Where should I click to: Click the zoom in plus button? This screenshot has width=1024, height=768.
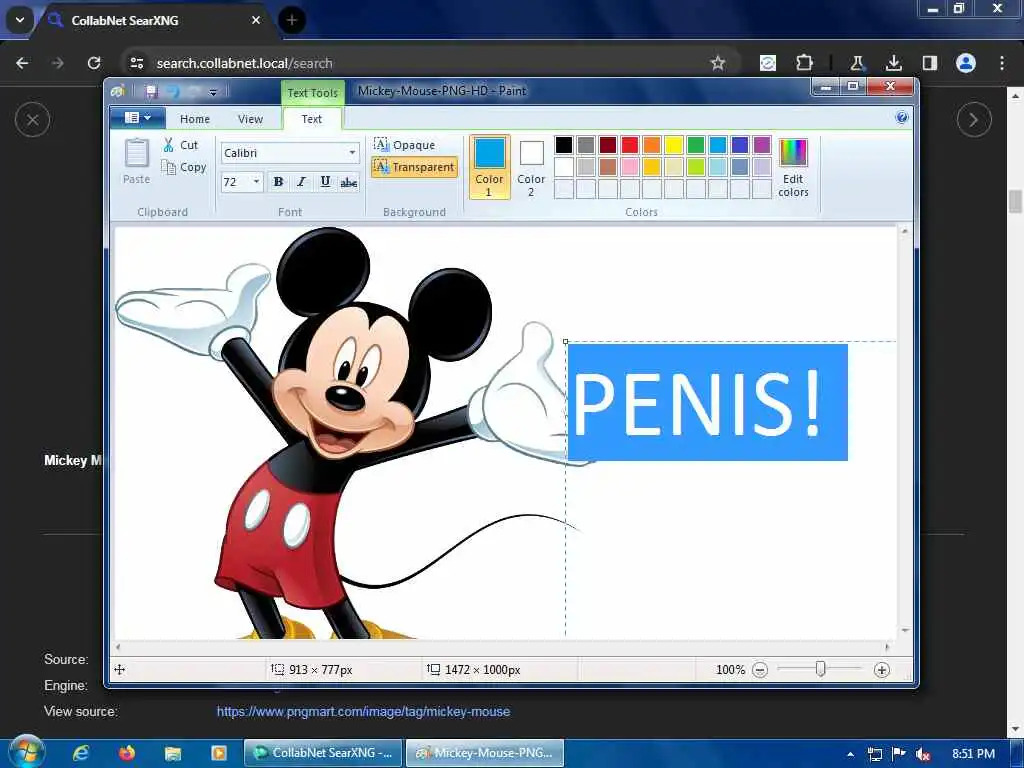pyautogui.click(x=882, y=670)
